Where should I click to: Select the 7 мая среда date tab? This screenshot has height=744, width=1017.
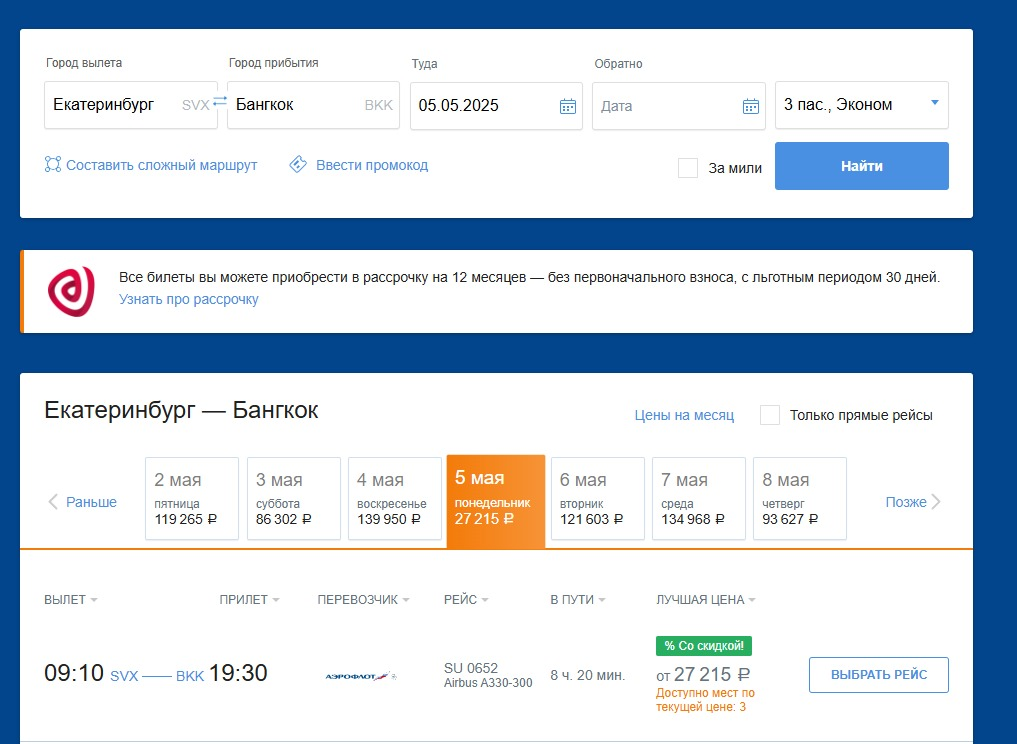(699, 498)
